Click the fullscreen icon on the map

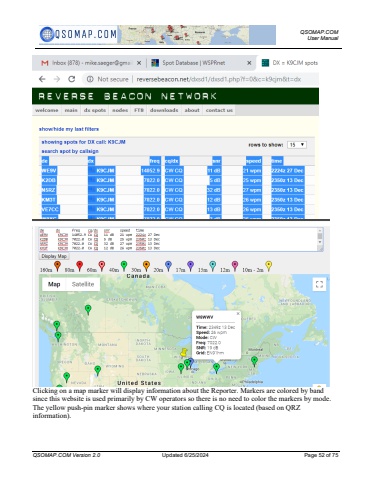coord(319,284)
